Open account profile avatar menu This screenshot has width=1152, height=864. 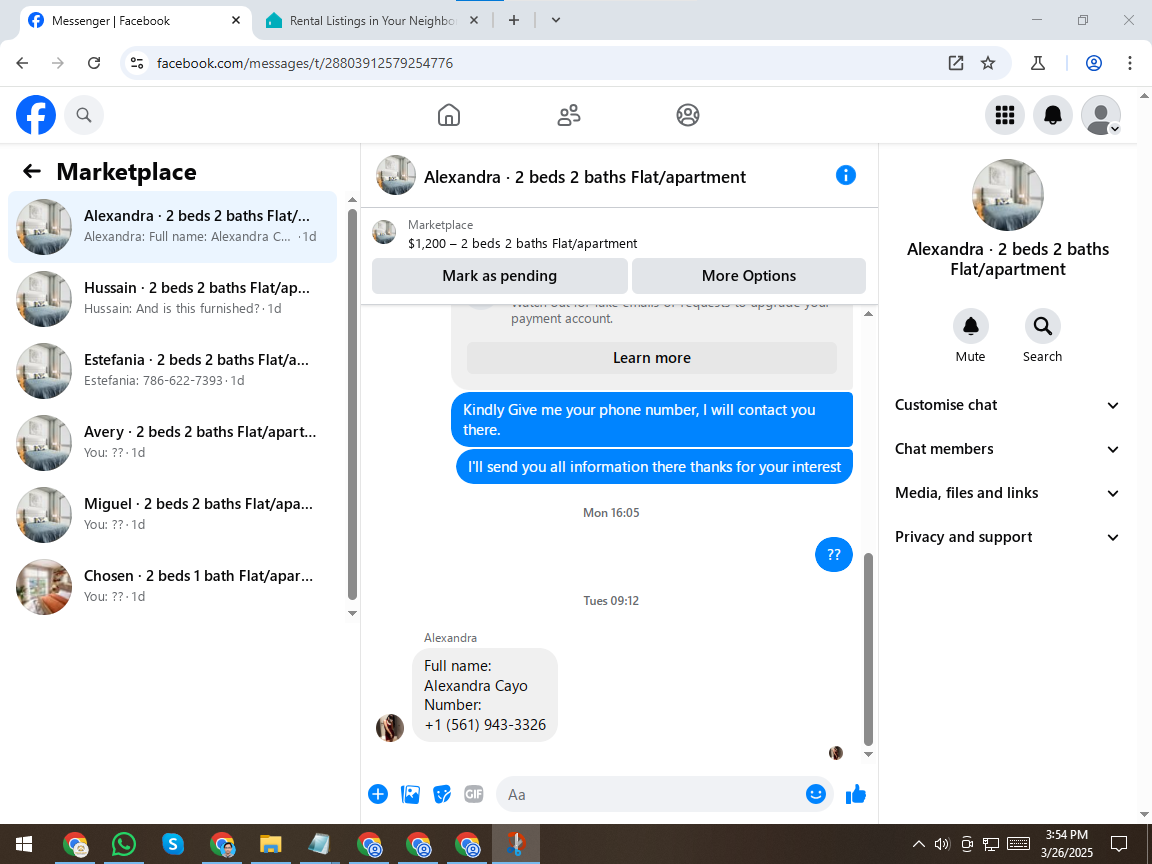(1101, 115)
